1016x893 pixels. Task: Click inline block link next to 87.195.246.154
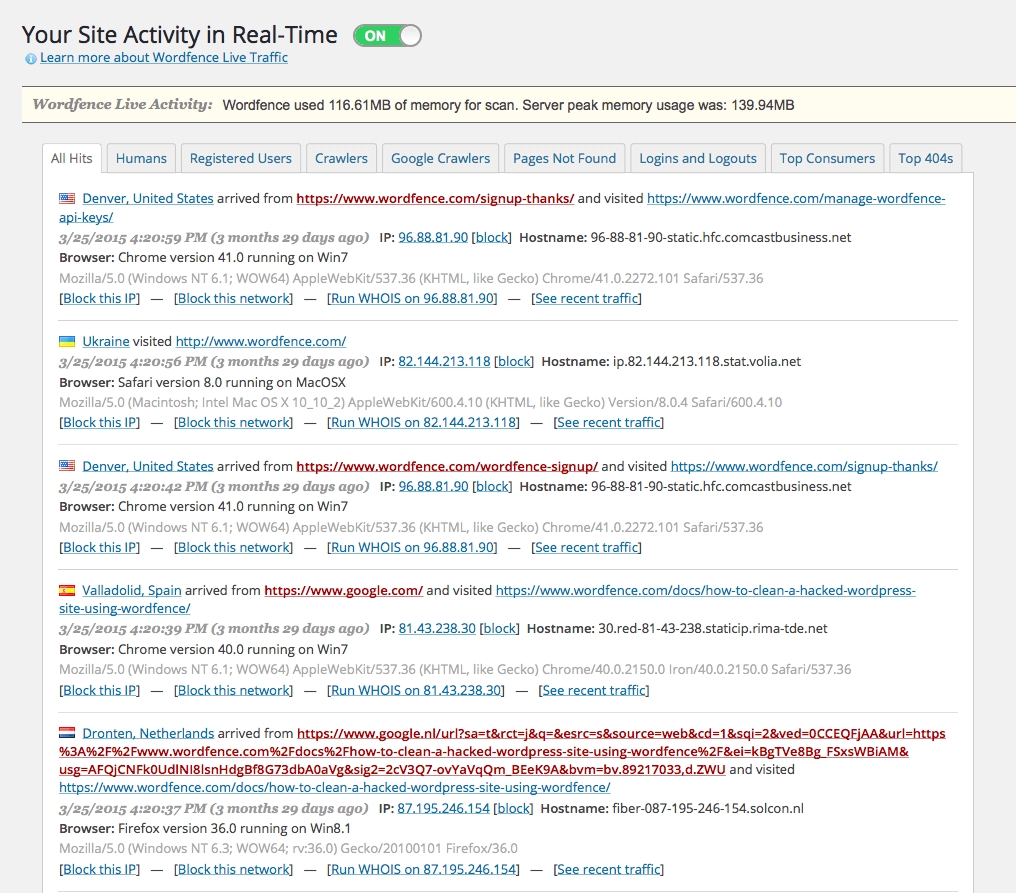click(x=513, y=809)
